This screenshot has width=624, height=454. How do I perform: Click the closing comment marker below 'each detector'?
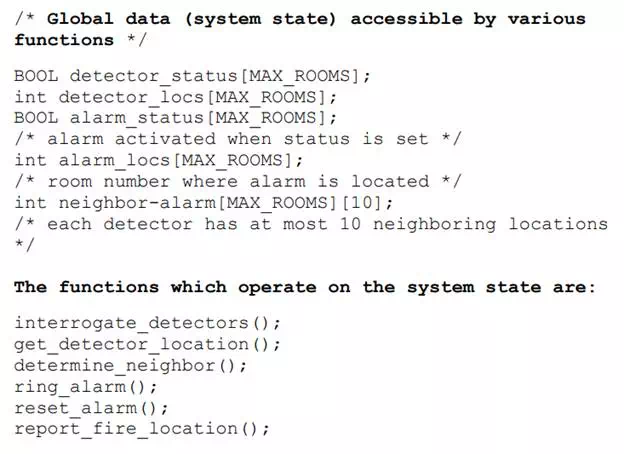click(24, 244)
